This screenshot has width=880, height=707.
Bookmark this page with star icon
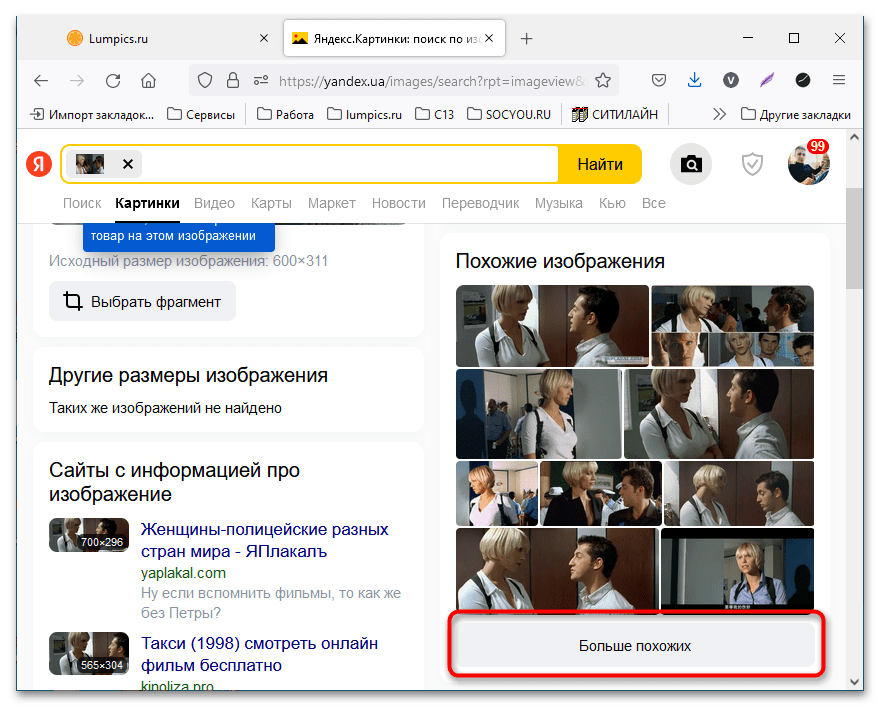[603, 80]
